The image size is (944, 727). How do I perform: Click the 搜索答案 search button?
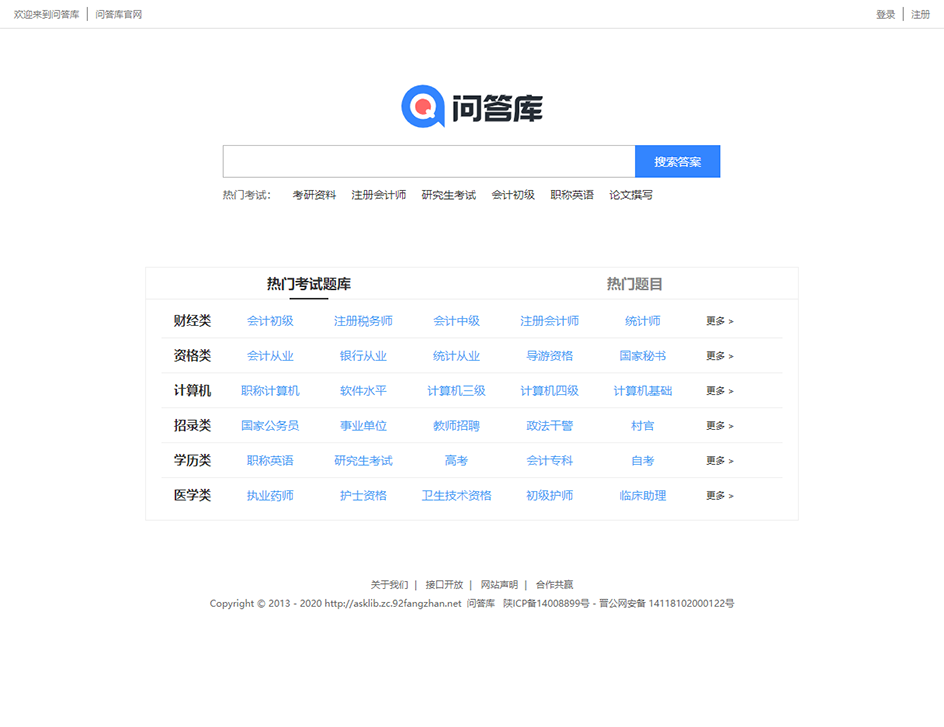(677, 161)
